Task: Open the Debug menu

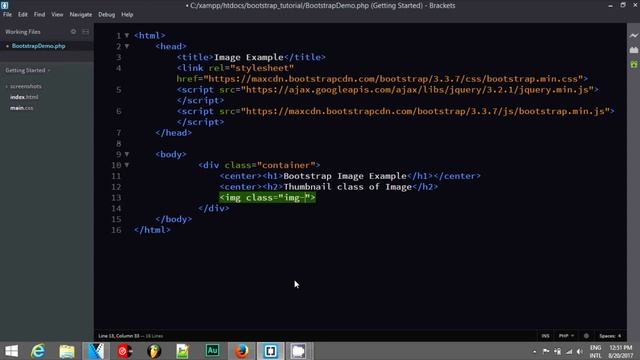Action: click(107, 14)
